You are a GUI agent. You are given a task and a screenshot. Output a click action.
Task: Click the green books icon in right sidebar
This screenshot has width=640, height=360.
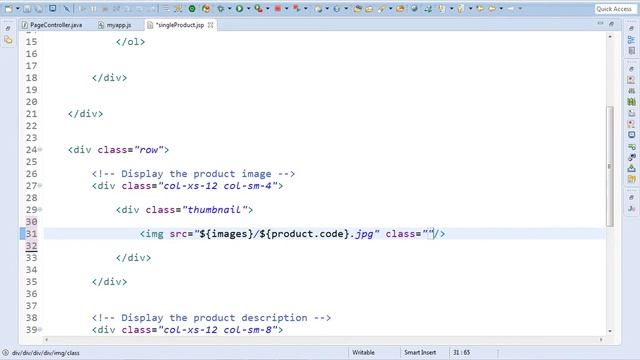point(631,102)
